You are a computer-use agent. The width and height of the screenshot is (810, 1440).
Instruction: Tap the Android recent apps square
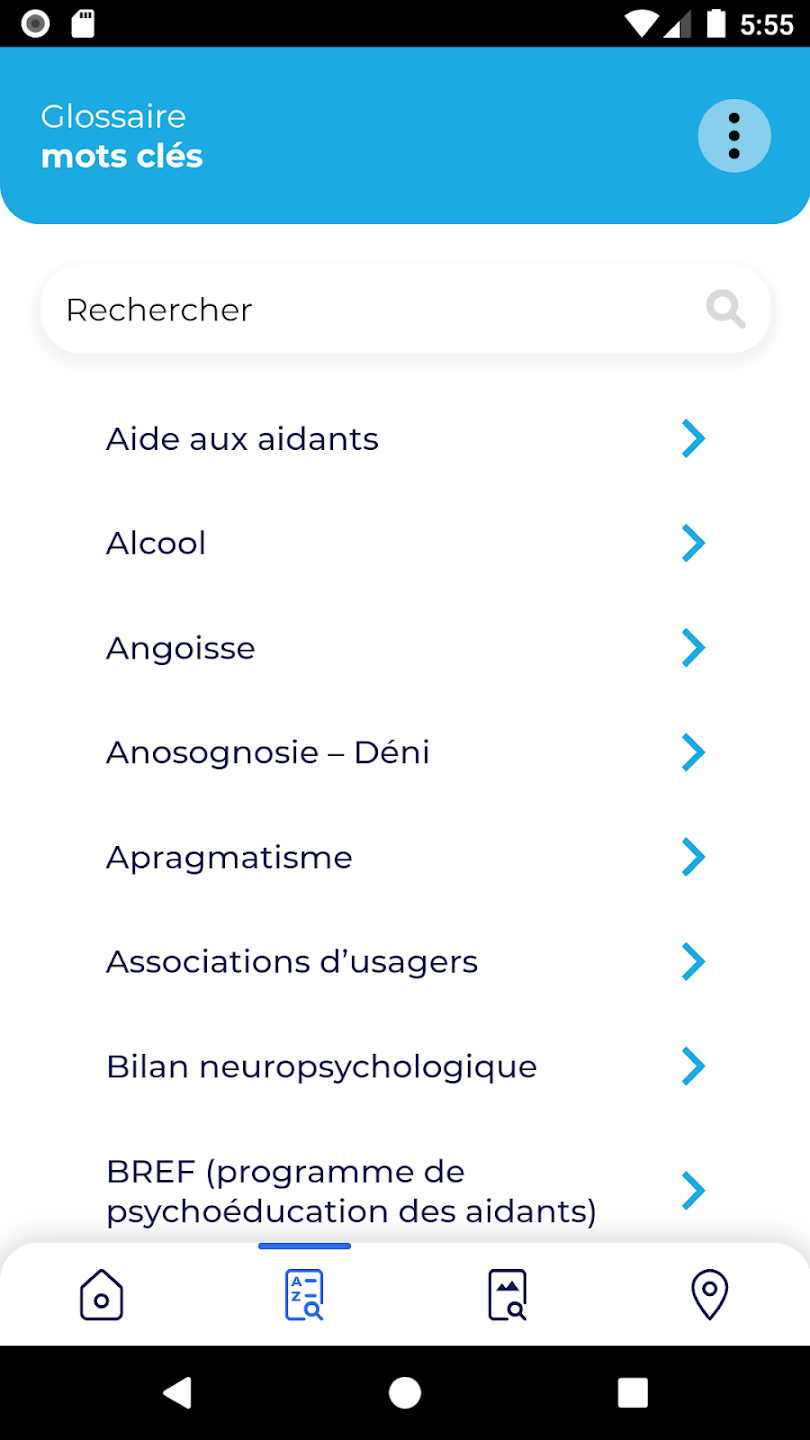click(632, 1392)
